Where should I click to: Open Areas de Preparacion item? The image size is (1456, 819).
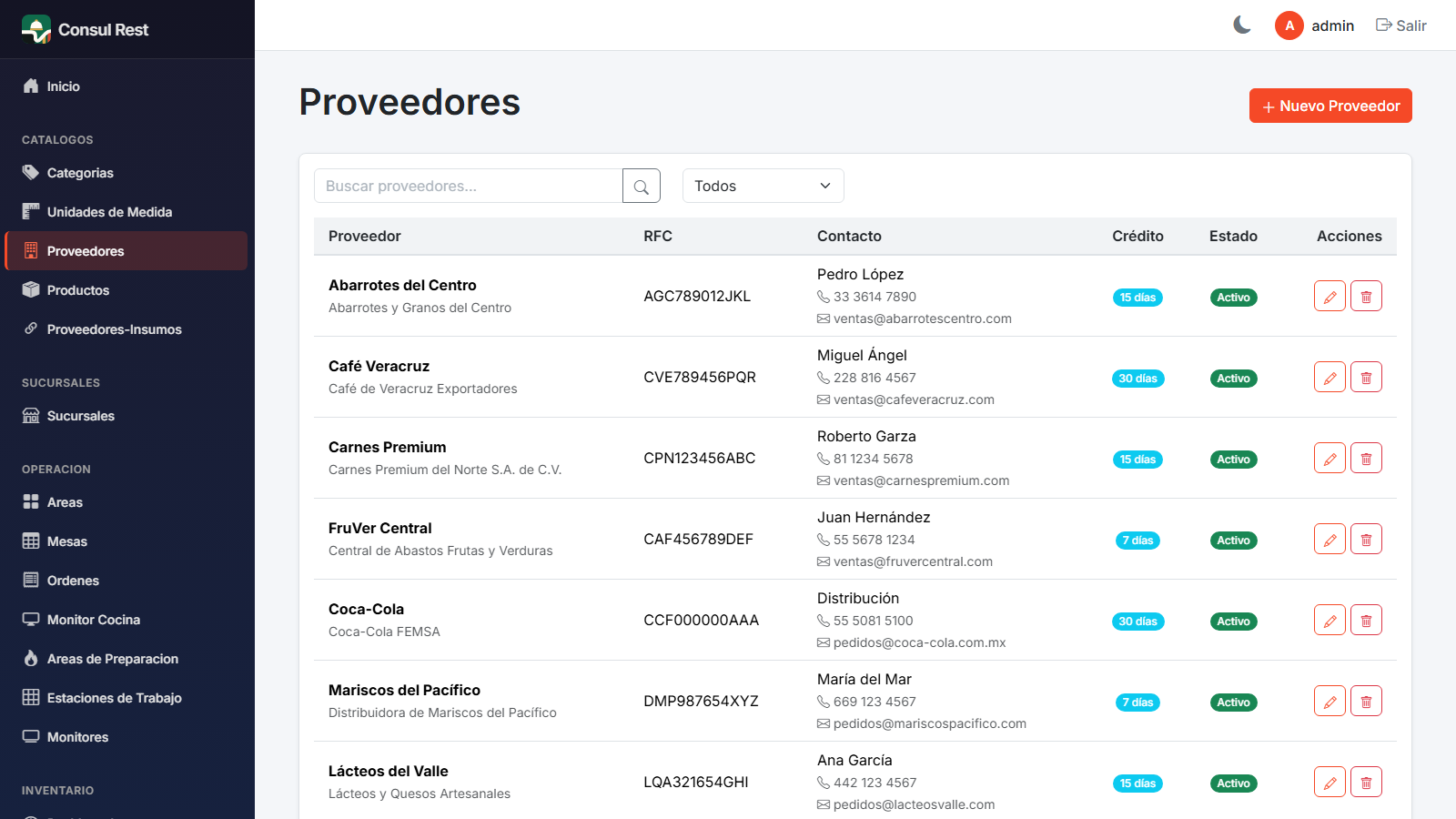point(127,659)
